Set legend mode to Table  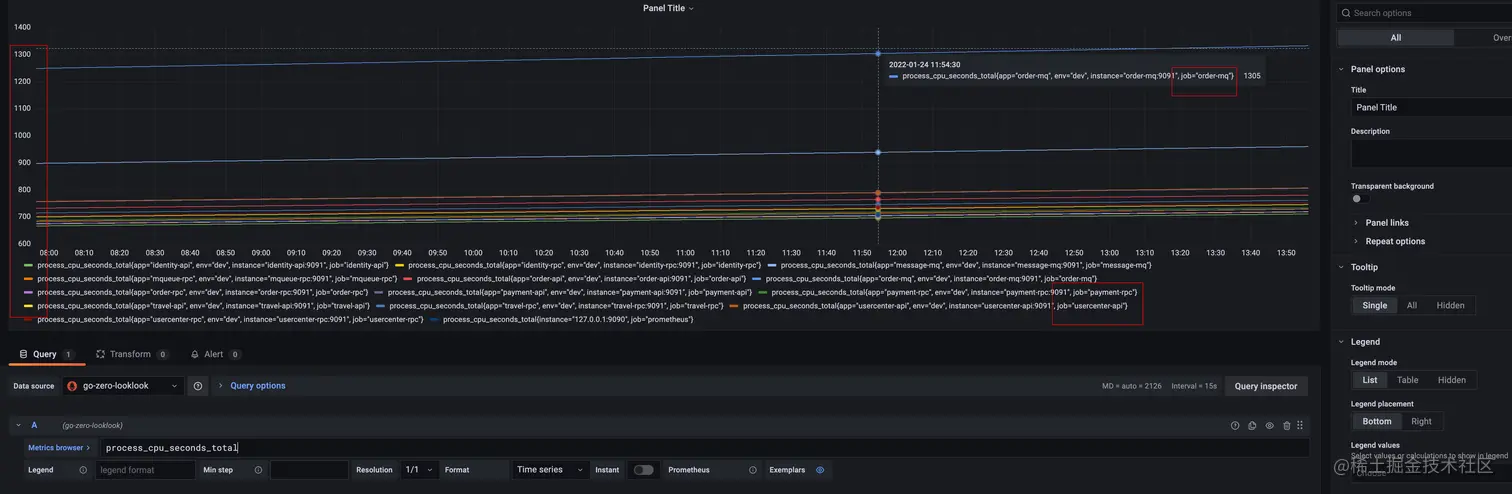pyautogui.click(x=1407, y=380)
